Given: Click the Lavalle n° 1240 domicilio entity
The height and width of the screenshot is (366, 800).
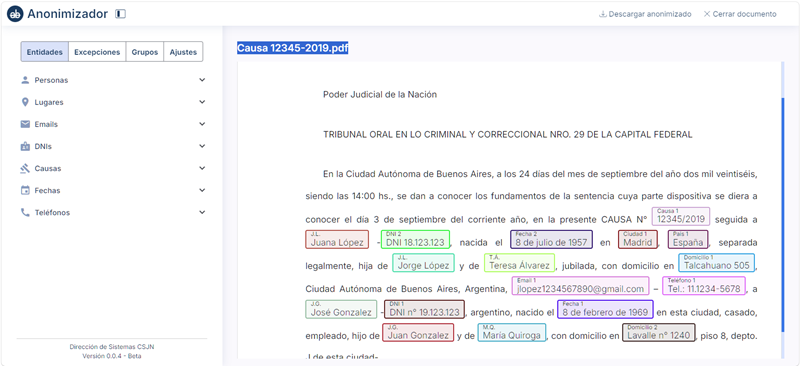Looking at the screenshot, I should click(659, 333).
